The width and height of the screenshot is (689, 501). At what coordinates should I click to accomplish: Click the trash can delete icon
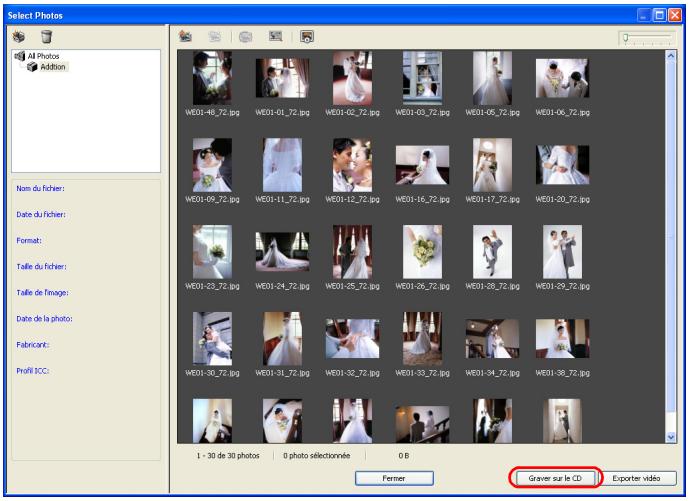(x=46, y=36)
